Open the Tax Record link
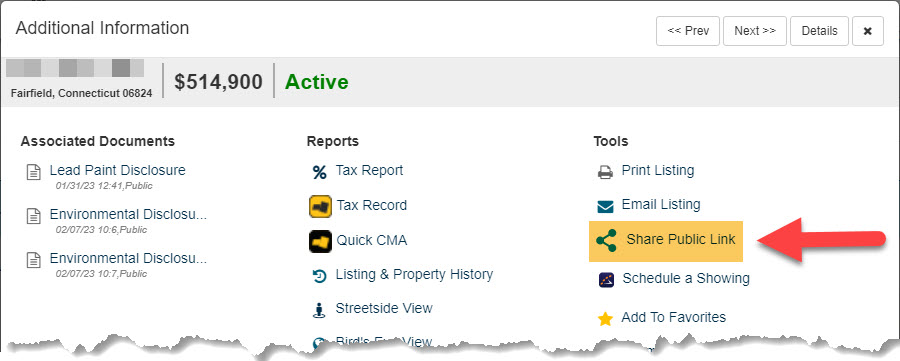 pyautogui.click(x=371, y=205)
